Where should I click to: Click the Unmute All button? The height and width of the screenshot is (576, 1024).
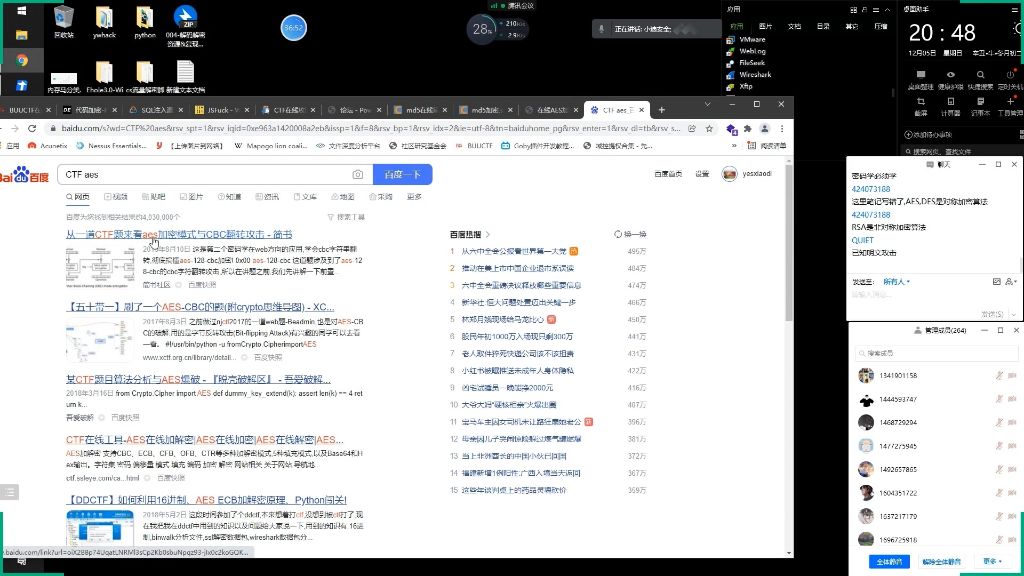pos(941,561)
